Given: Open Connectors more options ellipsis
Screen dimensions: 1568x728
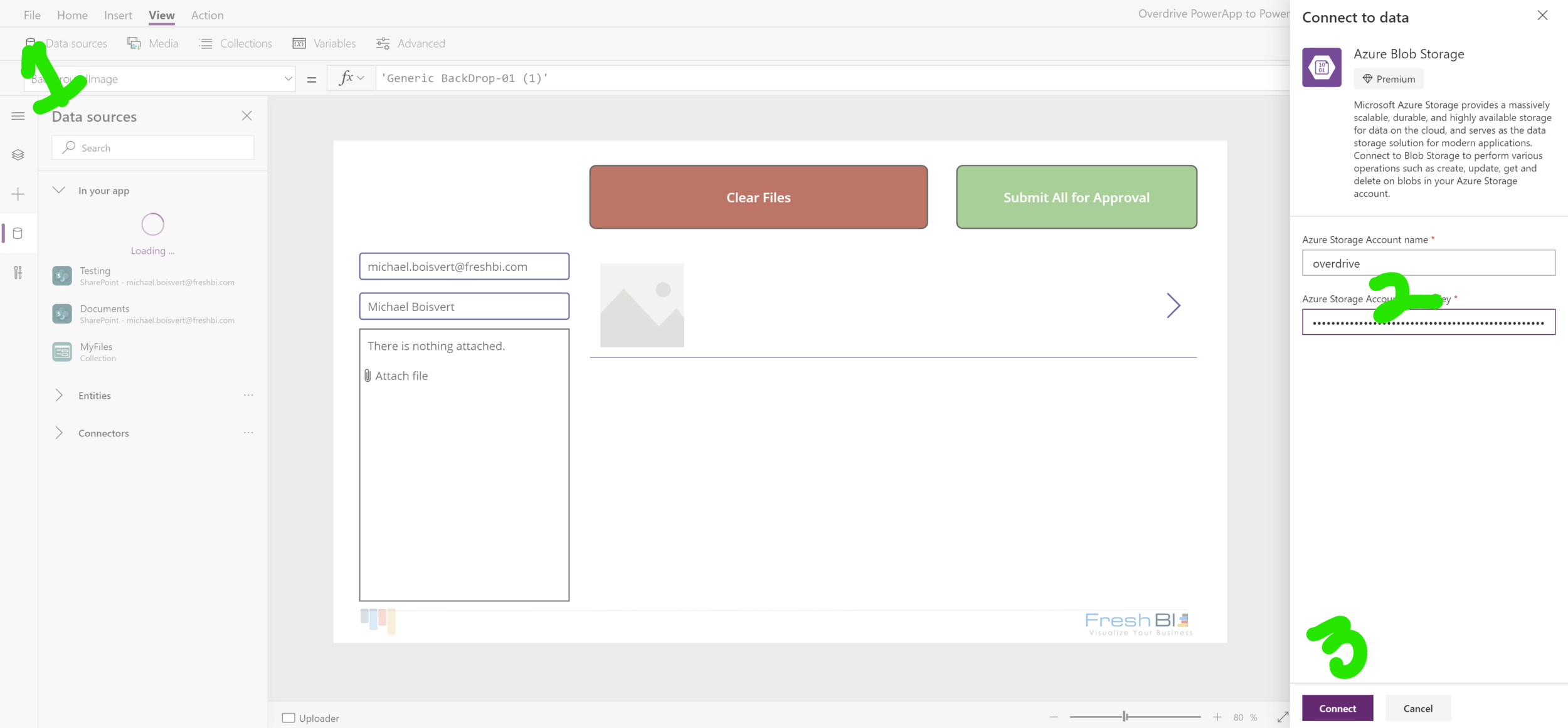Looking at the screenshot, I should click(x=248, y=433).
